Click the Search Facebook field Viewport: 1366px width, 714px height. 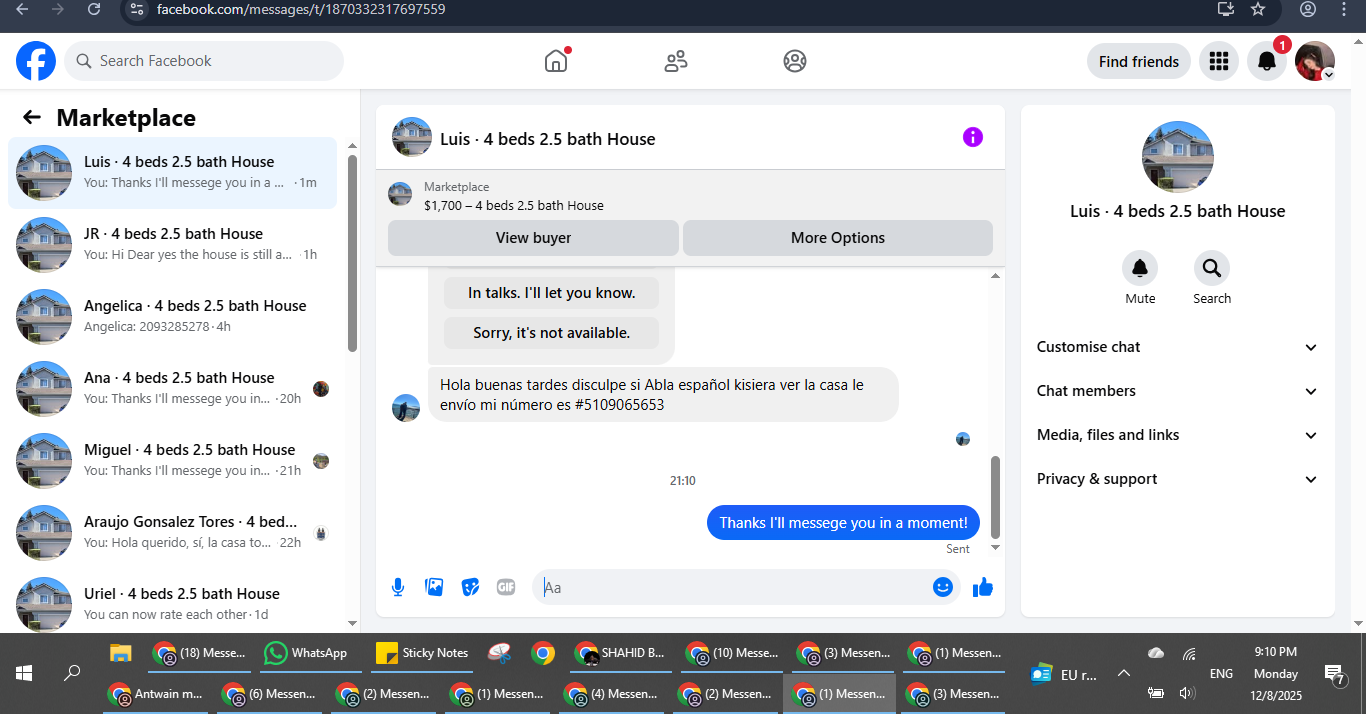(x=204, y=61)
